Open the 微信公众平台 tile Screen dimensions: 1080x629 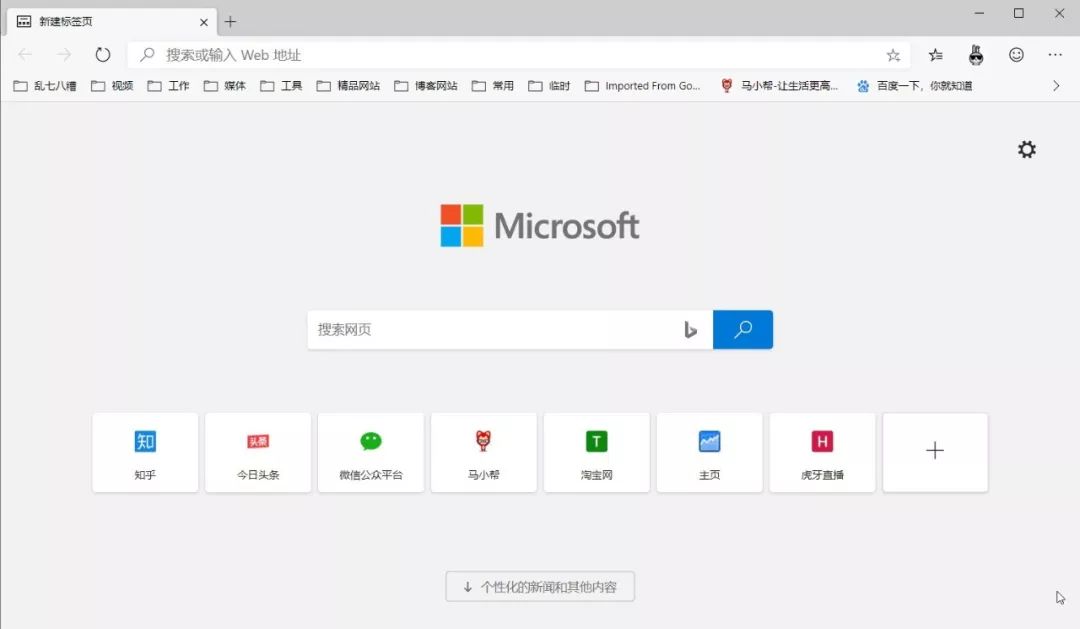[371, 453]
